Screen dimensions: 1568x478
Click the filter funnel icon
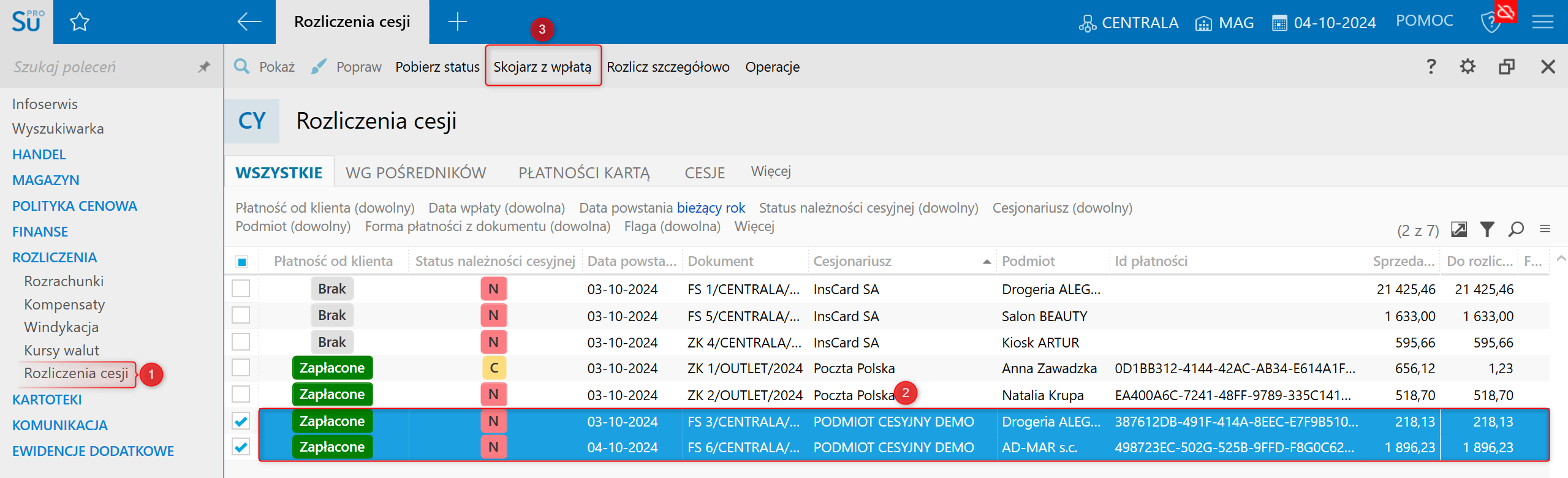pyautogui.click(x=1487, y=229)
